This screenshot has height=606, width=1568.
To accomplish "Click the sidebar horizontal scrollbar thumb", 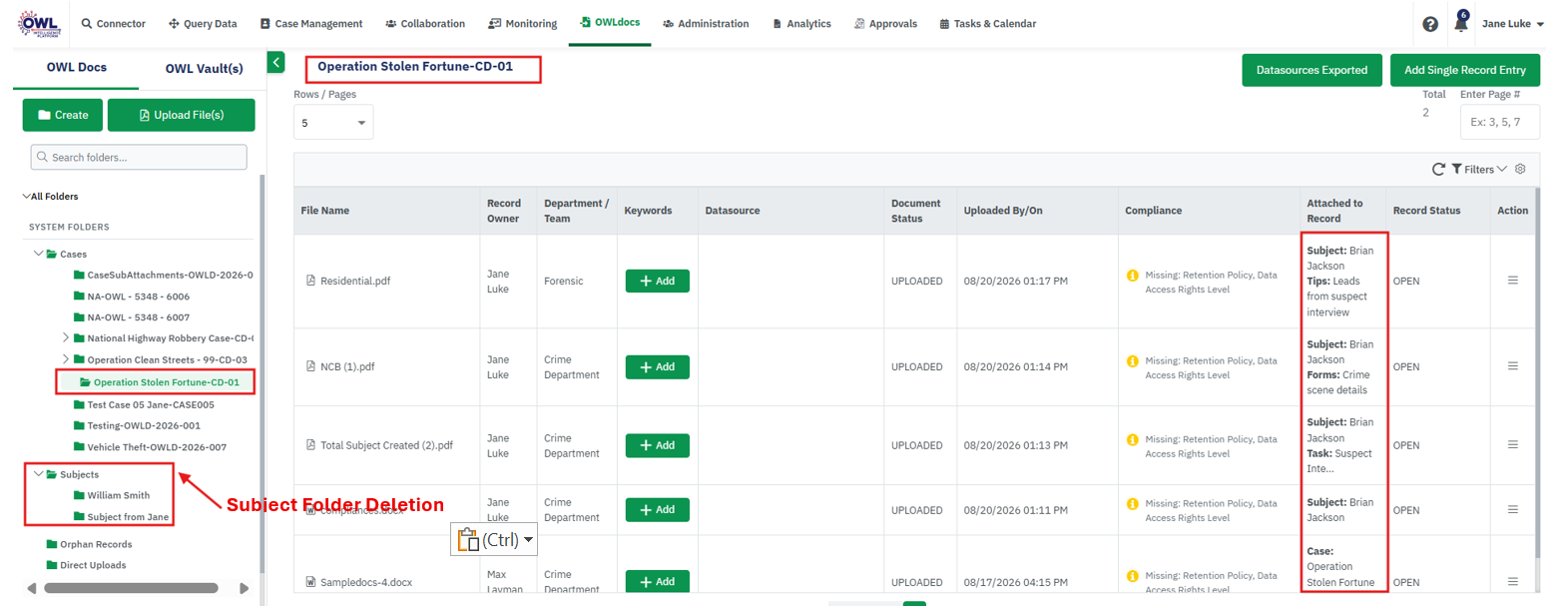I will (x=131, y=588).
